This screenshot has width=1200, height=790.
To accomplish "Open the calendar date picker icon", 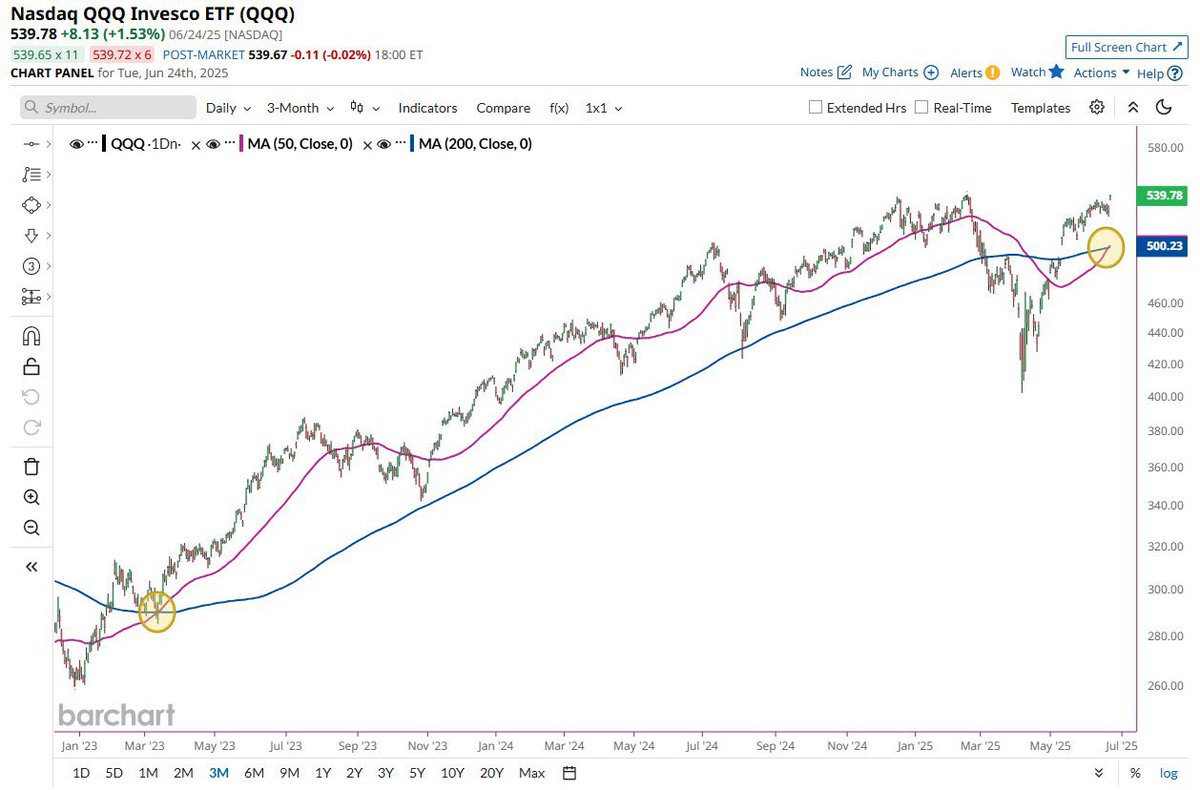I will pyautogui.click(x=567, y=772).
